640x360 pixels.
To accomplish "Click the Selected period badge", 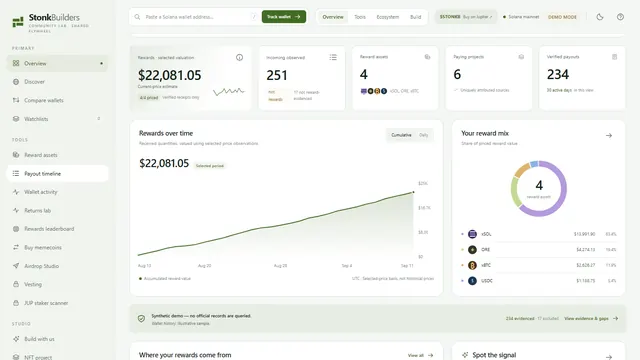I will (209, 166).
